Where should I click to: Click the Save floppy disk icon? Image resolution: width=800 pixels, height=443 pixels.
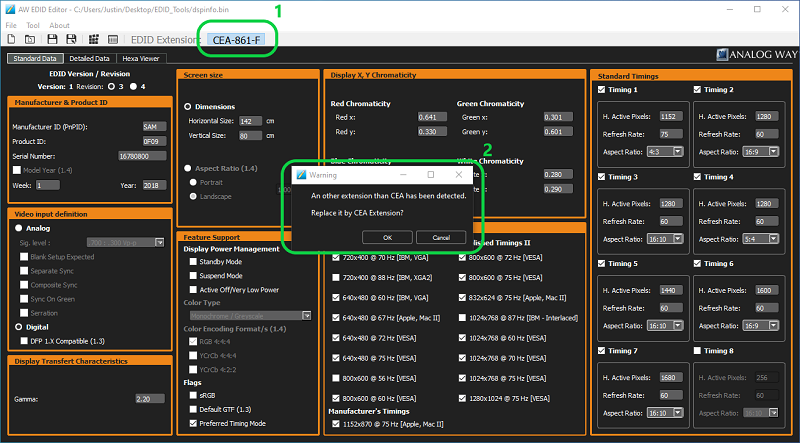click(x=51, y=39)
